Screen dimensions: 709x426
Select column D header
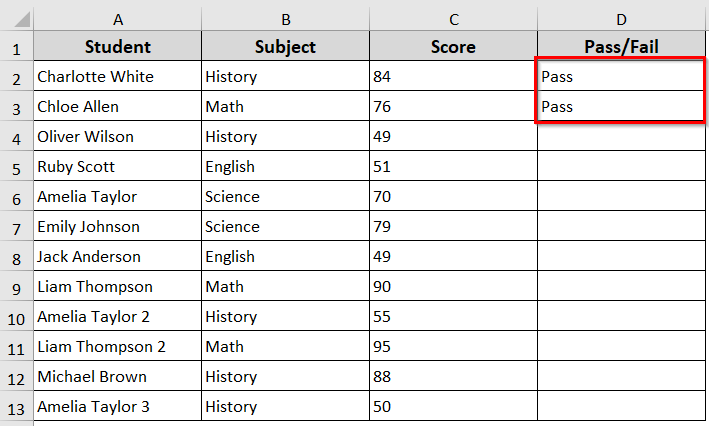[621, 19]
